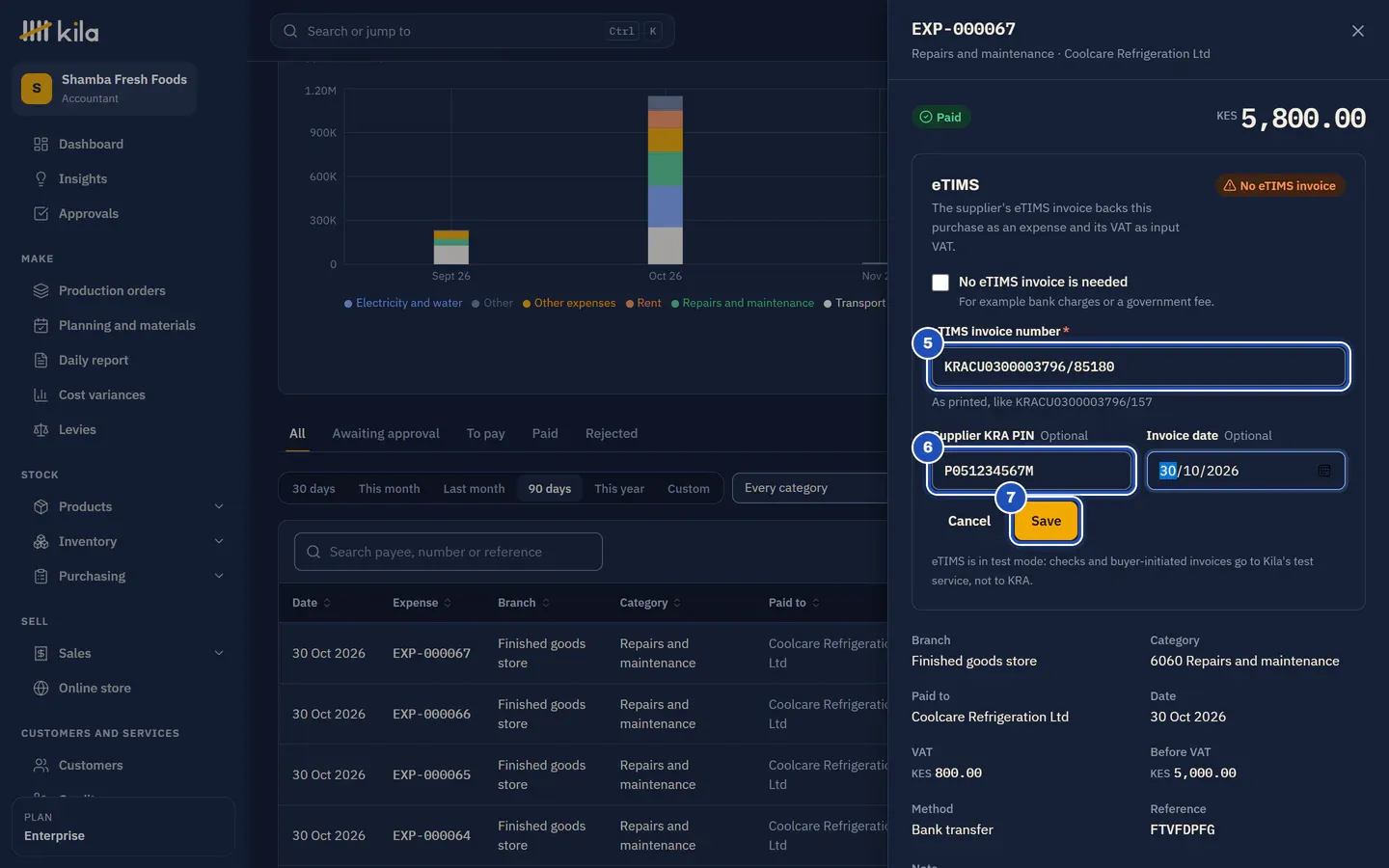This screenshot has height=868, width=1389.
Task: Open Planning and materials
Action: click(126, 325)
